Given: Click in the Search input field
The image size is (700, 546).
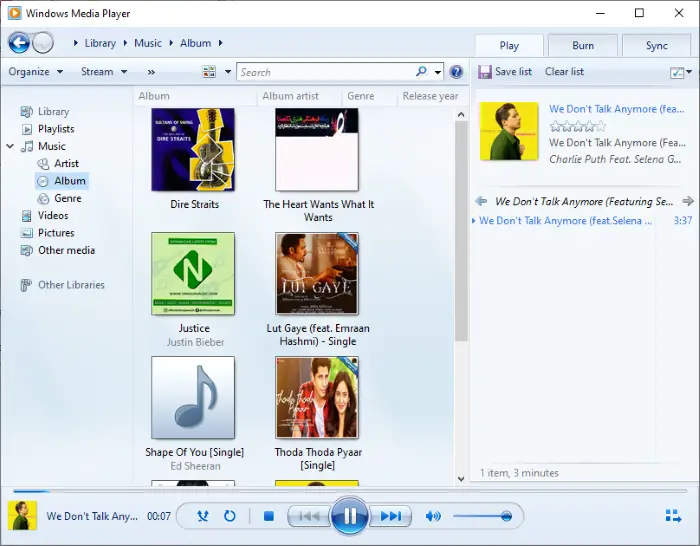Looking at the screenshot, I should point(327,72).
